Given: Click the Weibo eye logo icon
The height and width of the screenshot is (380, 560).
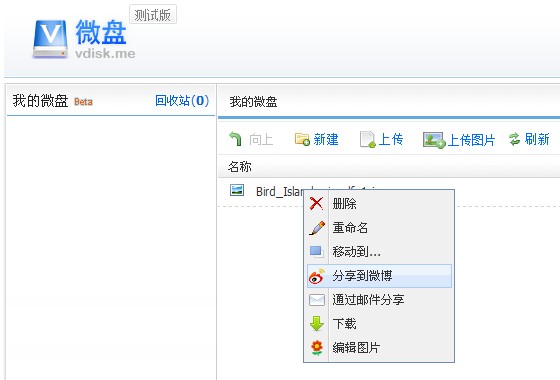Looking at the screenshot, I should click(316, 276).
